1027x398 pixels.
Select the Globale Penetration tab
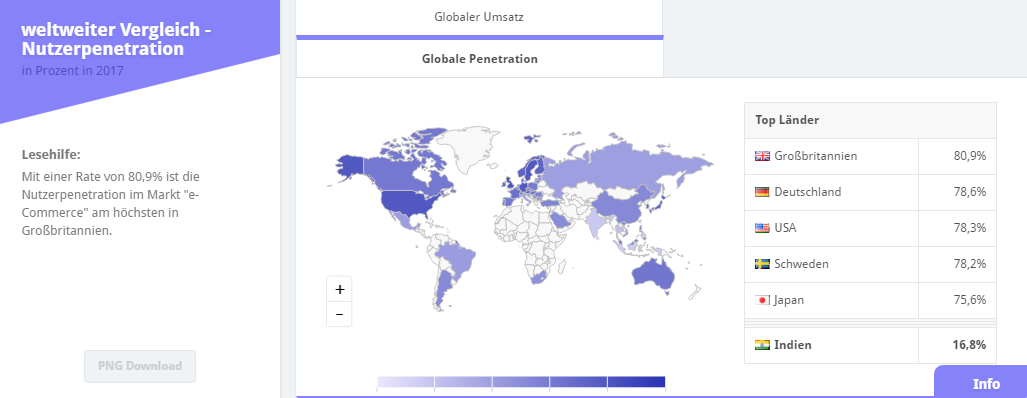coord(479,59)
